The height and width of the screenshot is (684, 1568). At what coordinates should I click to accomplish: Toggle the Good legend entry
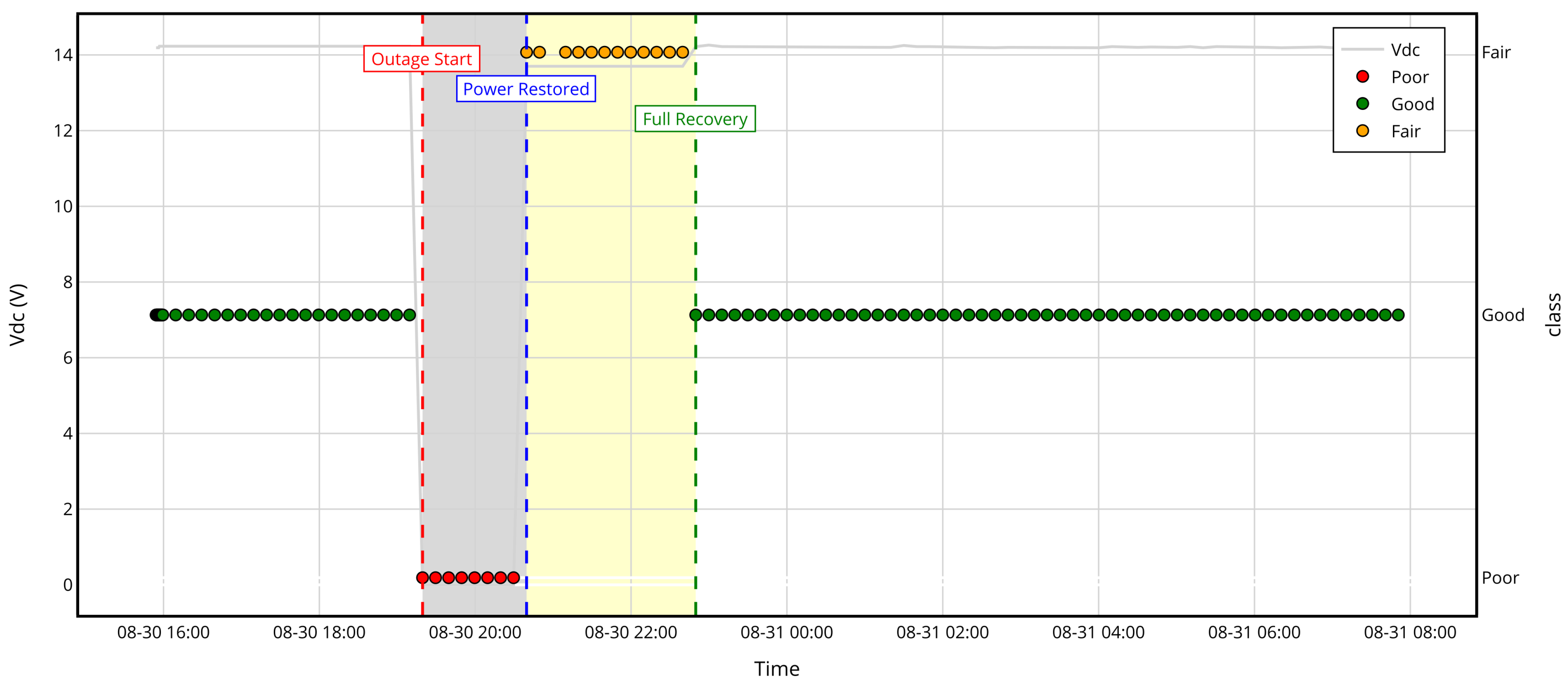pos(1412,104)
